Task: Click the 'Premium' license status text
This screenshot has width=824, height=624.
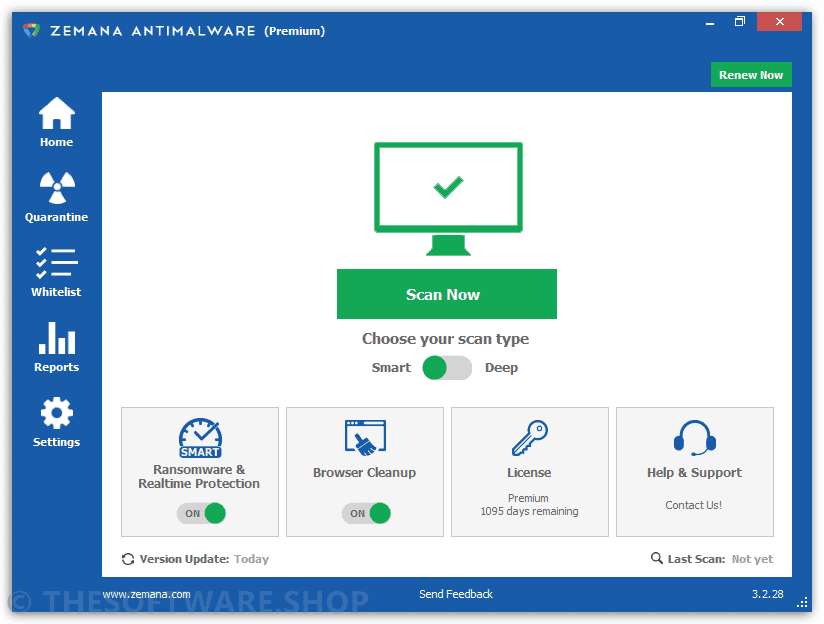Action: (528, 498)
